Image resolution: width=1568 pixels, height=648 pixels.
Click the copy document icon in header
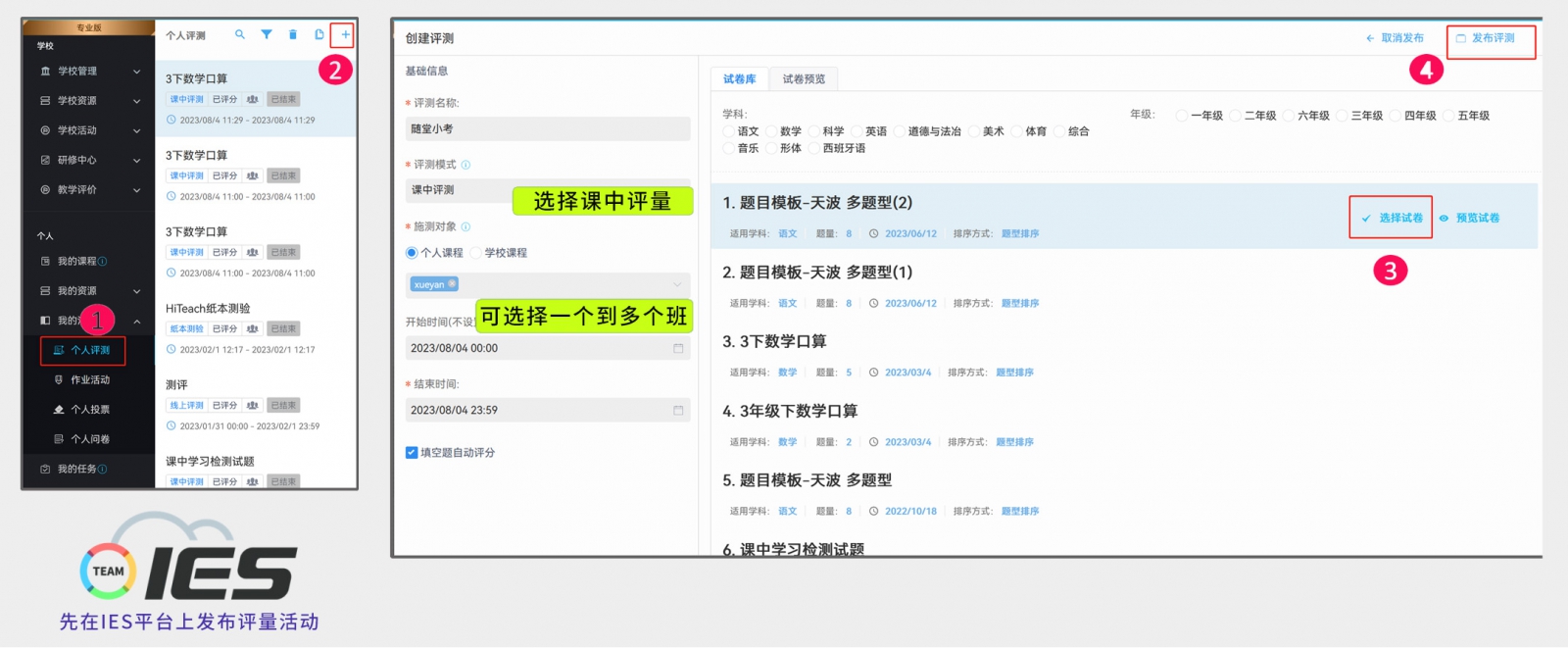[318, 34]
